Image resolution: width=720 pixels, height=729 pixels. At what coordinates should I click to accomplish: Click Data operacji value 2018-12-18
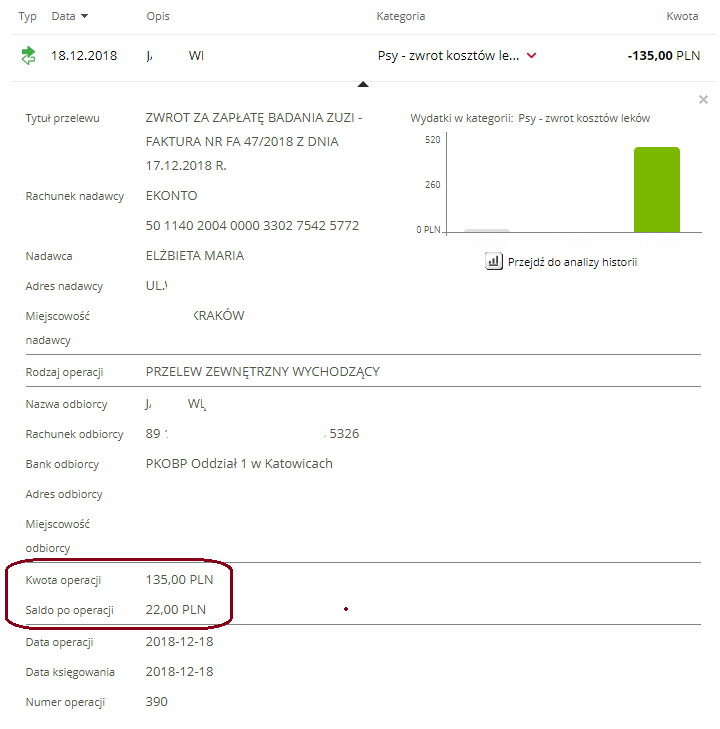(x=179, y=642)
